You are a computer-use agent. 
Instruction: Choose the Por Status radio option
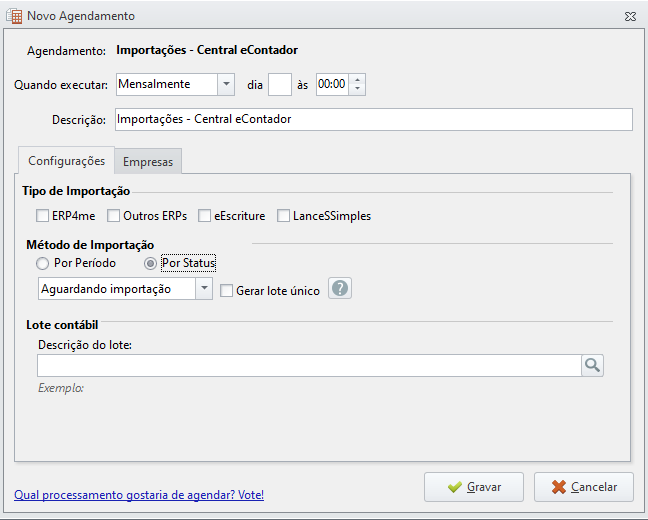(150, 263)
